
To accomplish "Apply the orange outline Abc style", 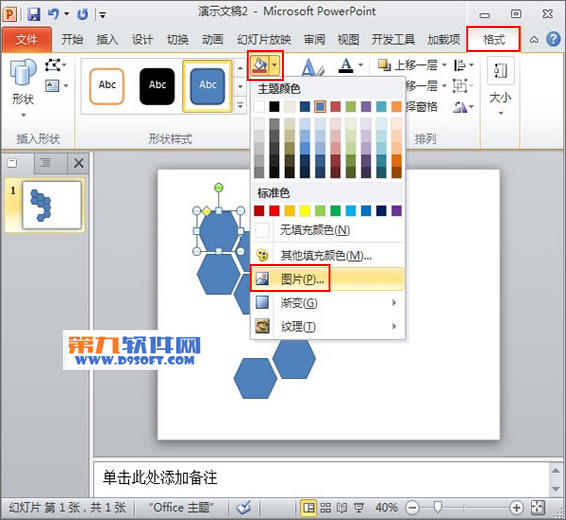I will pyautogui.click(x=107, y=86).
